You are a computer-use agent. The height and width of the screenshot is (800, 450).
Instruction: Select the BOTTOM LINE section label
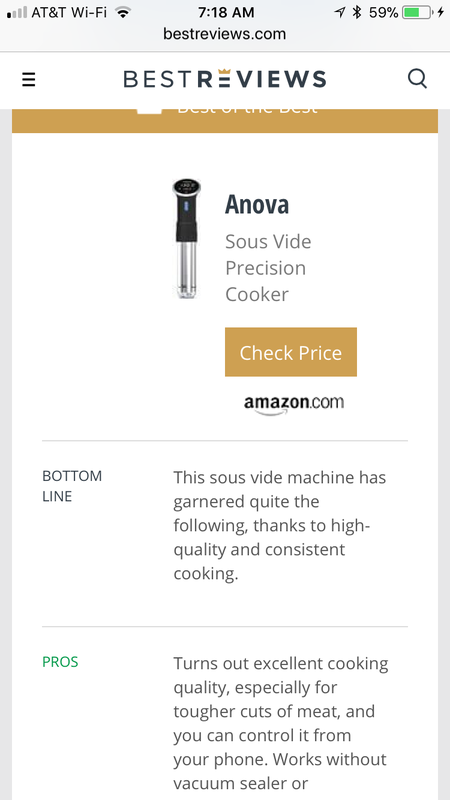click(x=72, y=486)
